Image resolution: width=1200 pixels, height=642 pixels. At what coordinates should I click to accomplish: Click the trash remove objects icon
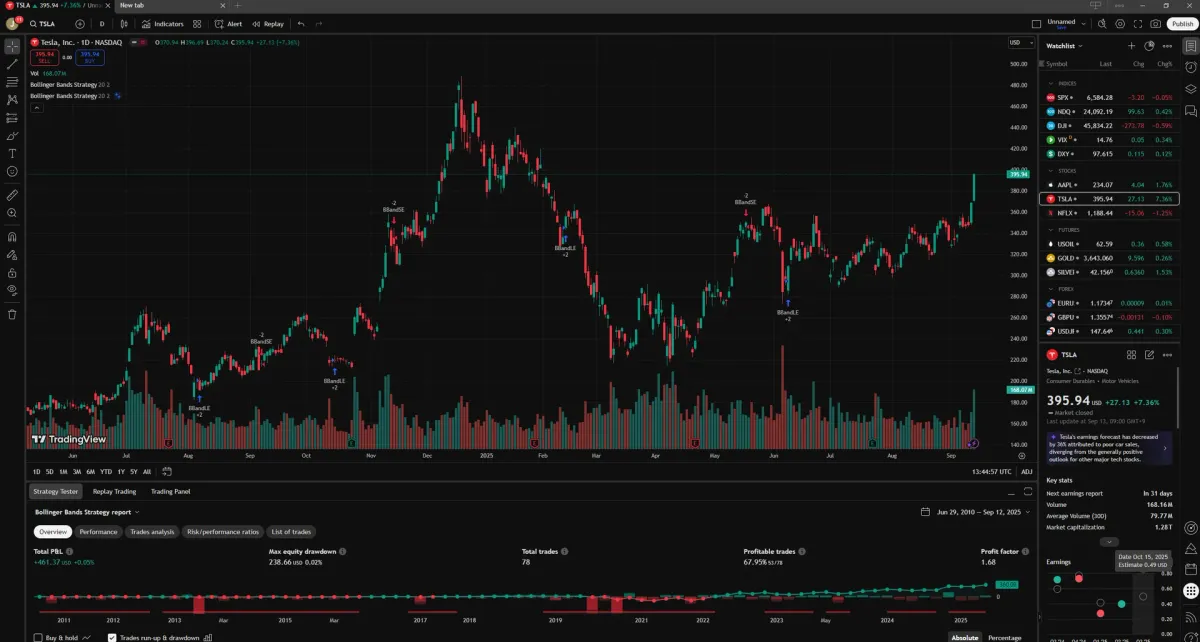click(12, 314)
